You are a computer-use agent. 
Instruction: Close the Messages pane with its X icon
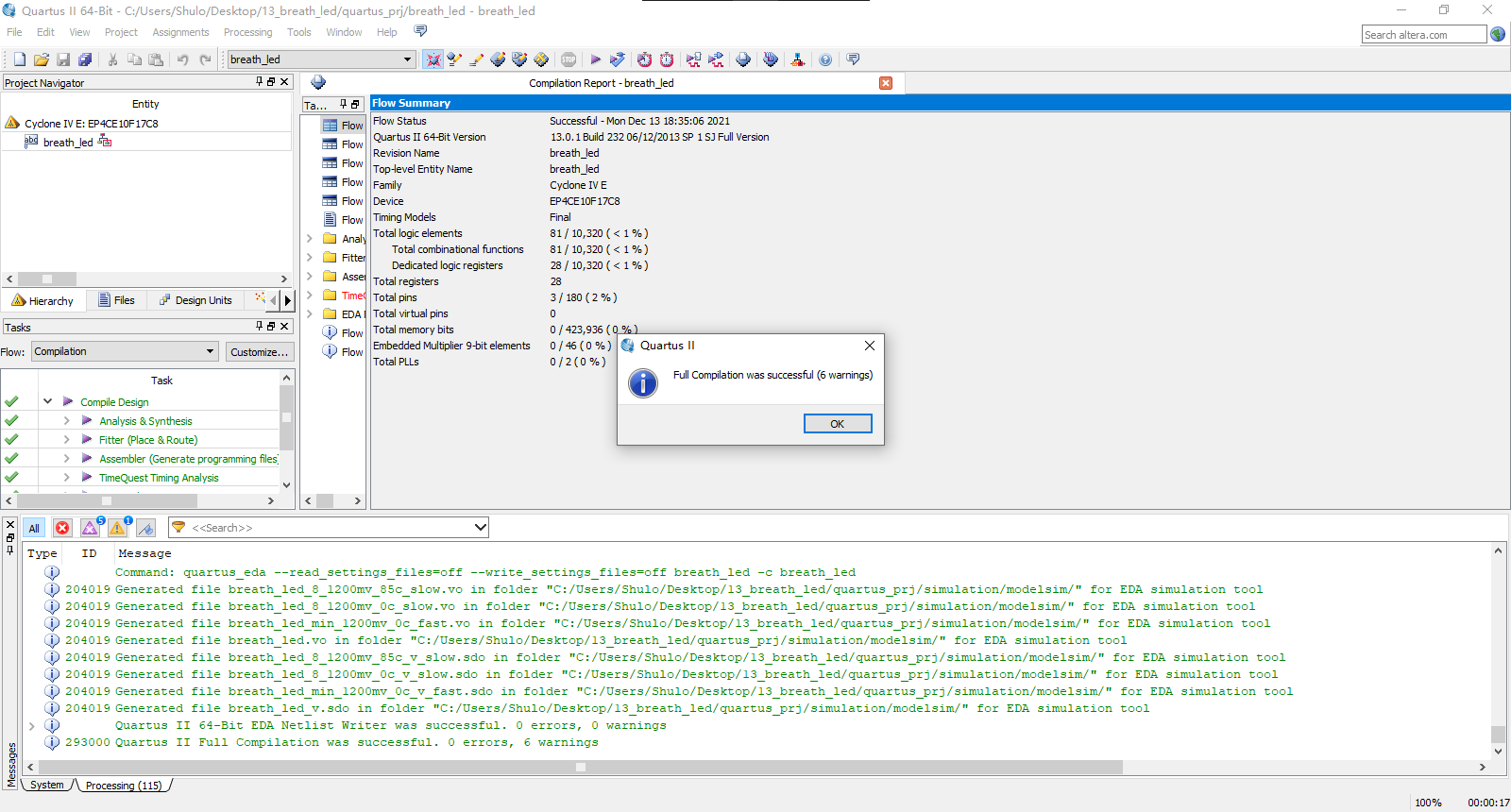pyautogui.click(x=10, y=524)
